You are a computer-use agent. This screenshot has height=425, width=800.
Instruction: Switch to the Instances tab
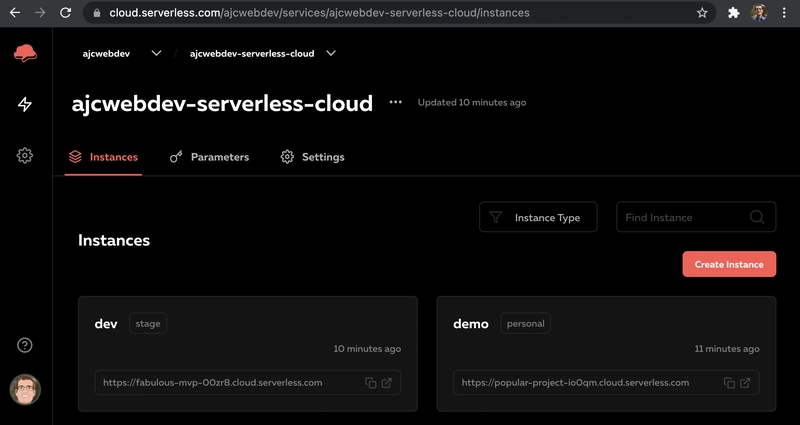tap(103, 157)
